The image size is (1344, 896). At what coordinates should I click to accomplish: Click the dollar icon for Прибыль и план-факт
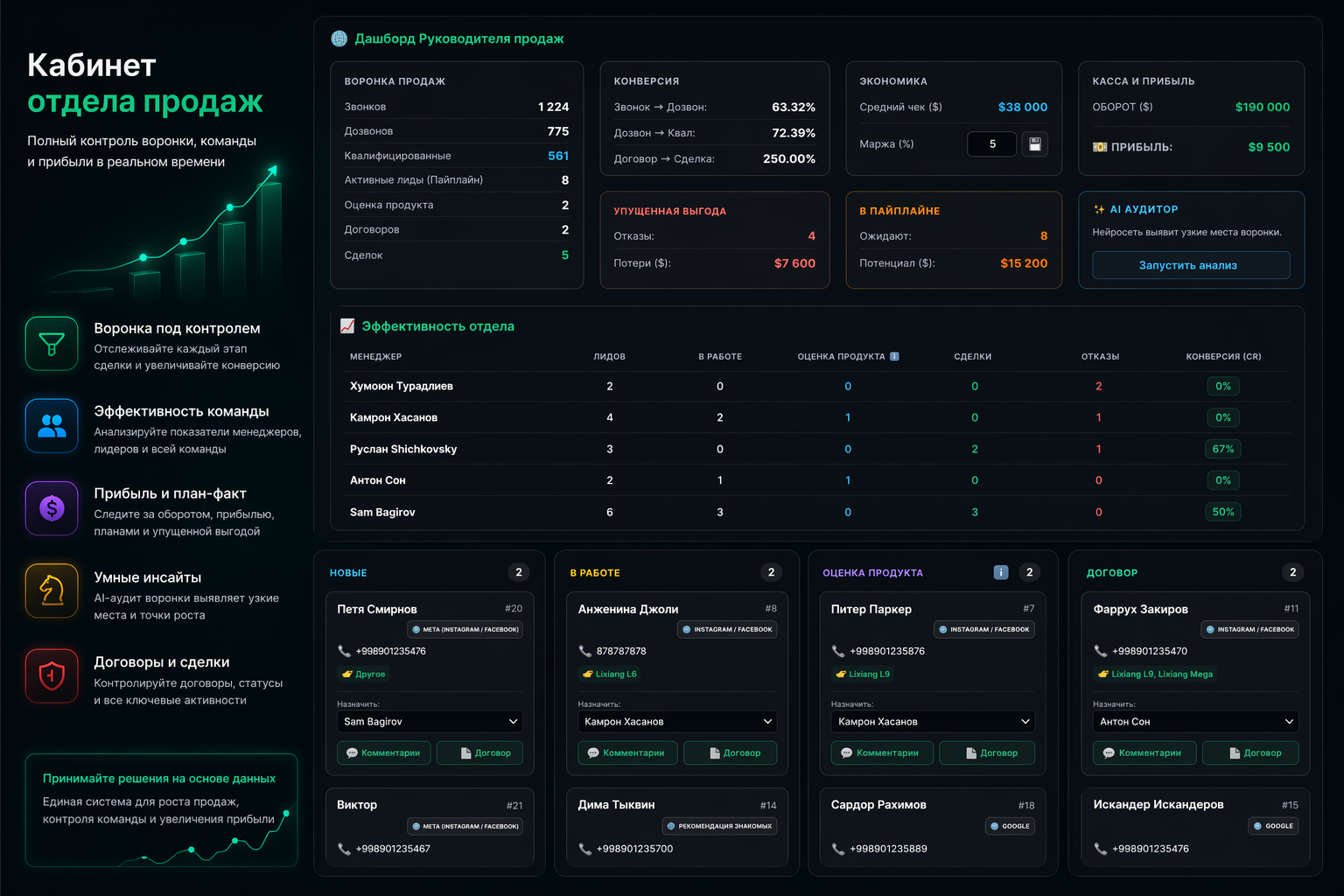[x=52, y=508]
